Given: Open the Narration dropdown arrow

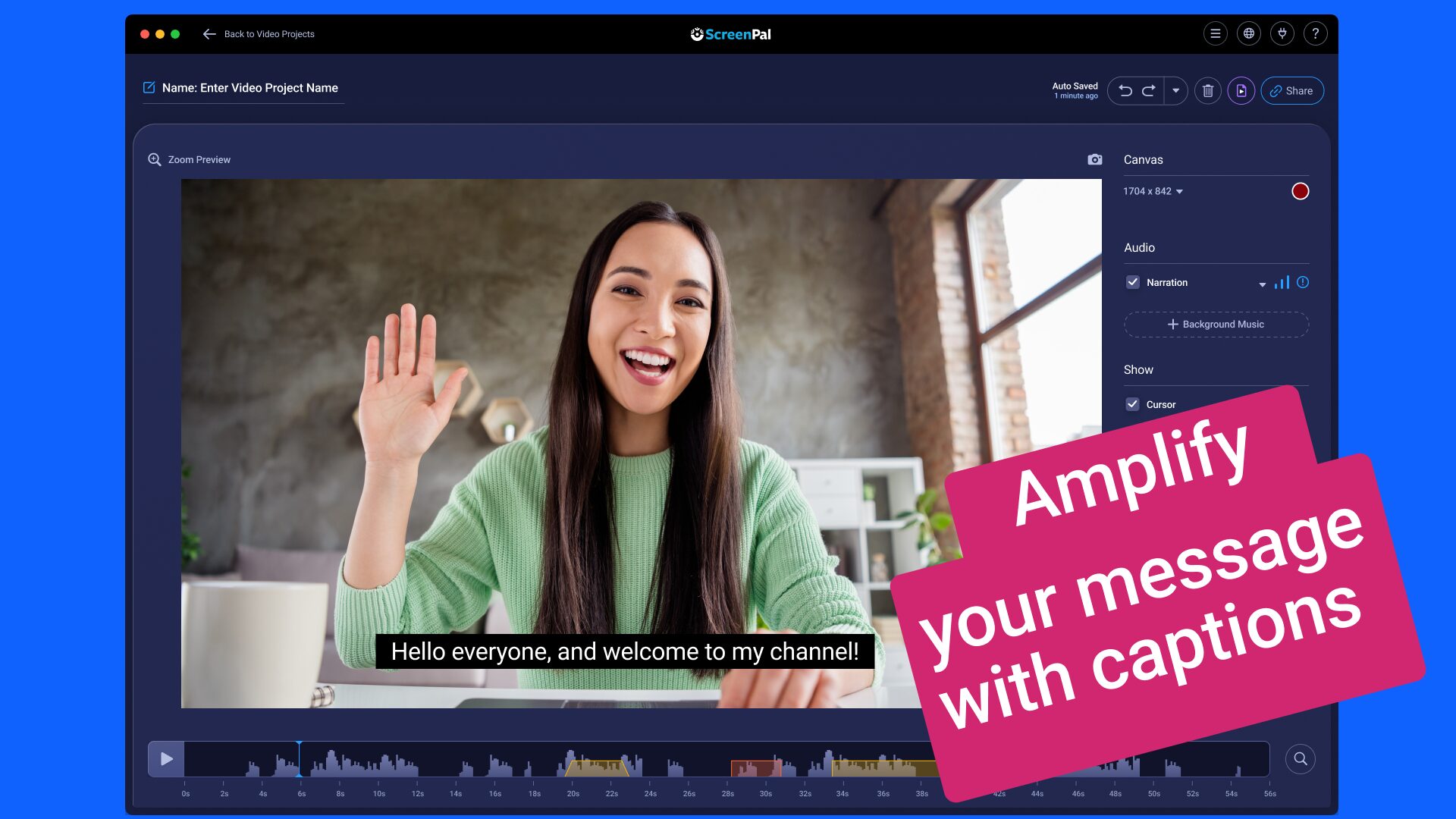Looking at the screenshot, I should point(1263,284).
